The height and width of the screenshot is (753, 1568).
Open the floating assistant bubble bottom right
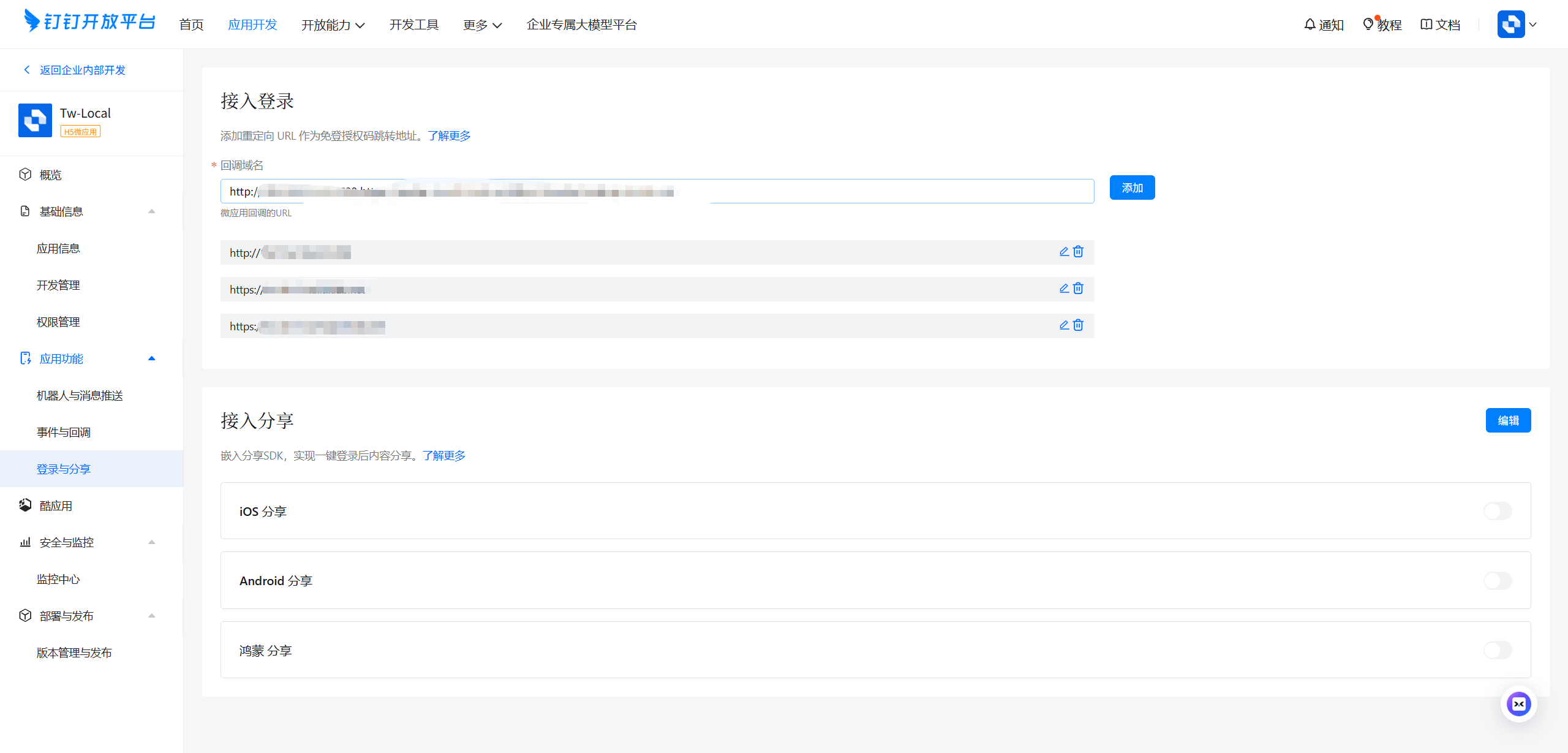[x=1518, y=703]
